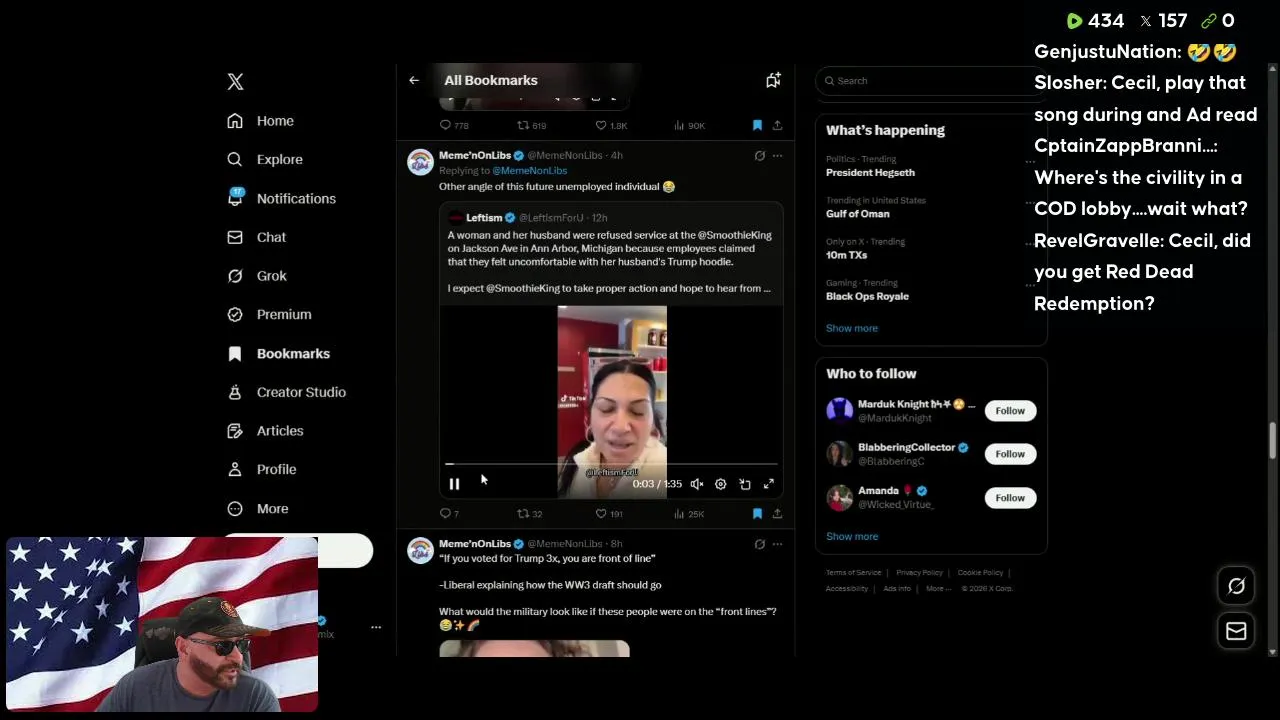Show more under Who to follow
Screen dimensions: 1280x720
852,536
